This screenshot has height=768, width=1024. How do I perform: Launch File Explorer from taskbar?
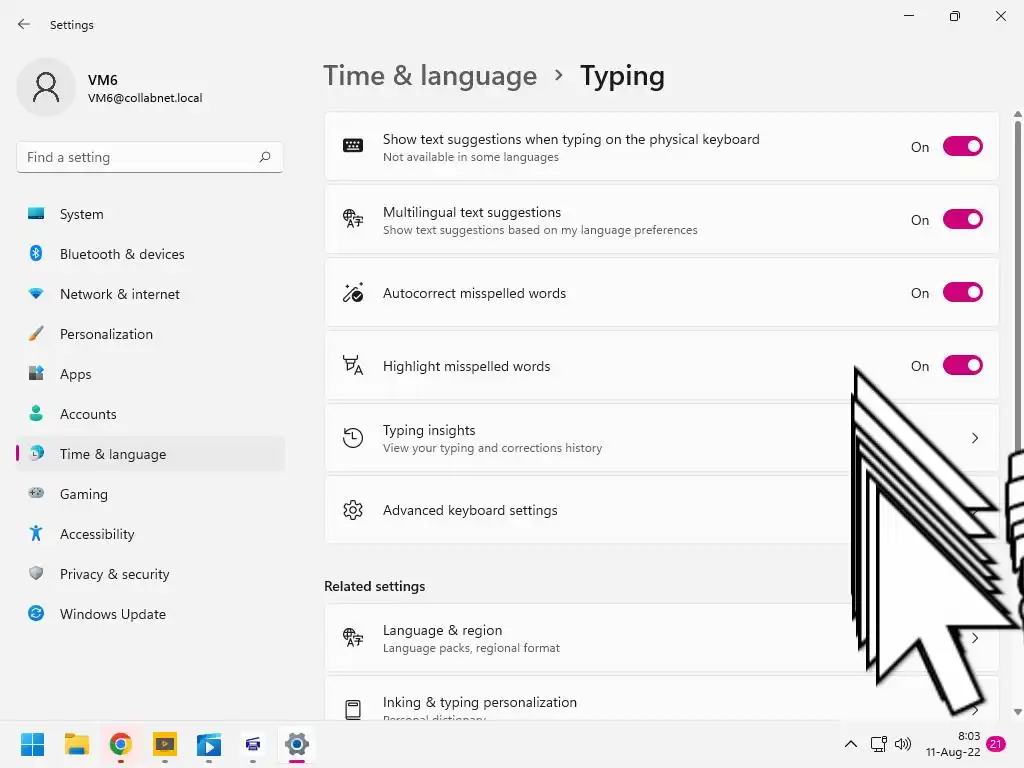[x=76, y=744]
